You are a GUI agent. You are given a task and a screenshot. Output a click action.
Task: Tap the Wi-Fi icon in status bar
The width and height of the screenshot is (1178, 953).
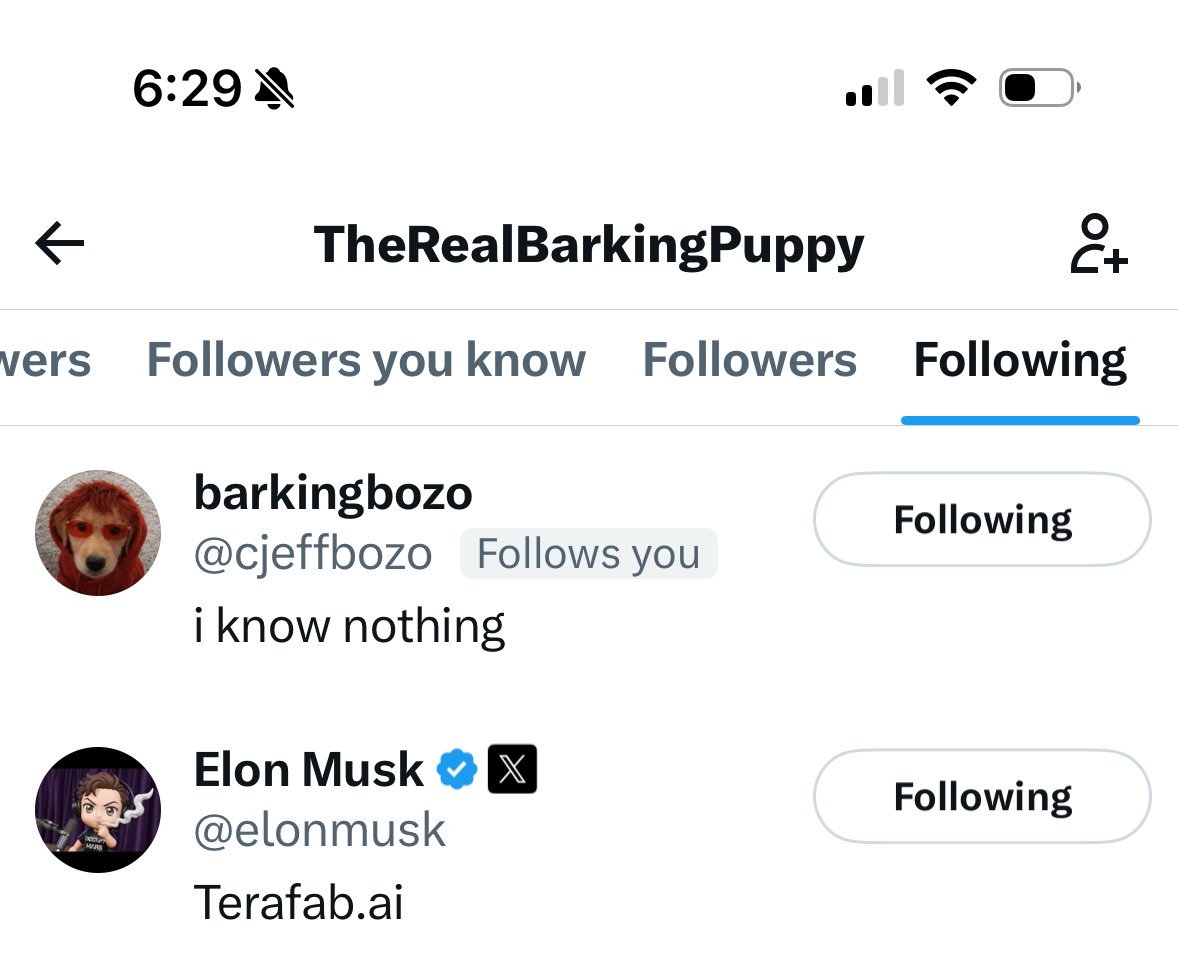[x=950, y=89]
